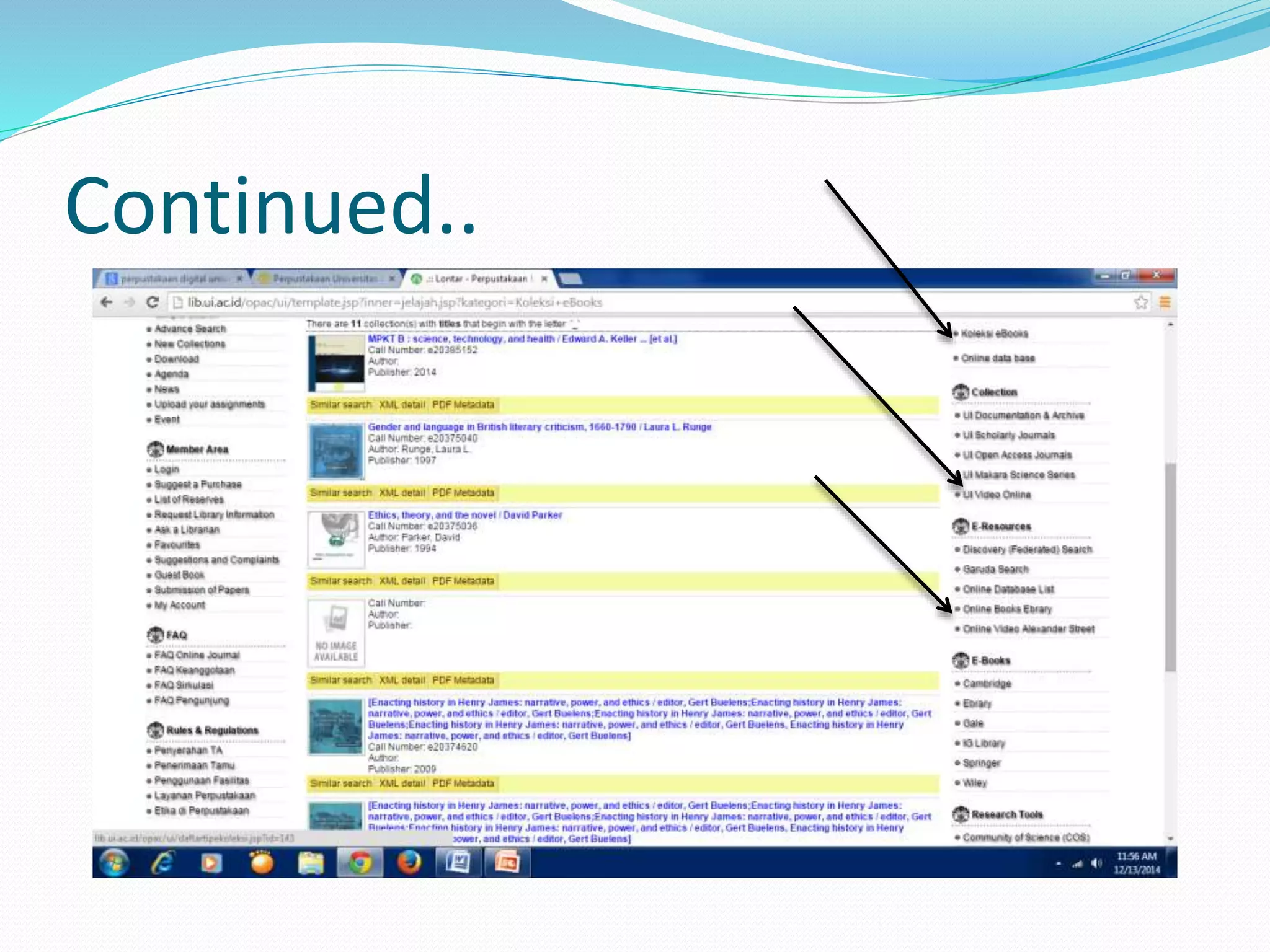Click the Word icon on the taskbar

458,863
